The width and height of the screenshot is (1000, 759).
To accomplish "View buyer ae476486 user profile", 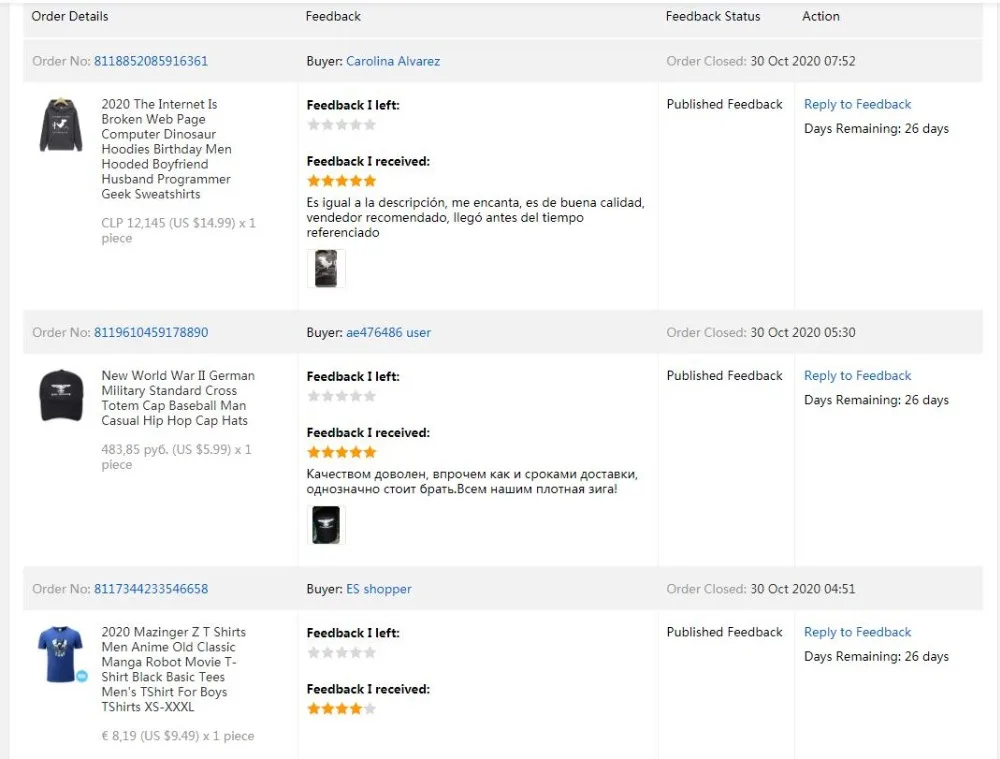I will (x=388, y=333).
